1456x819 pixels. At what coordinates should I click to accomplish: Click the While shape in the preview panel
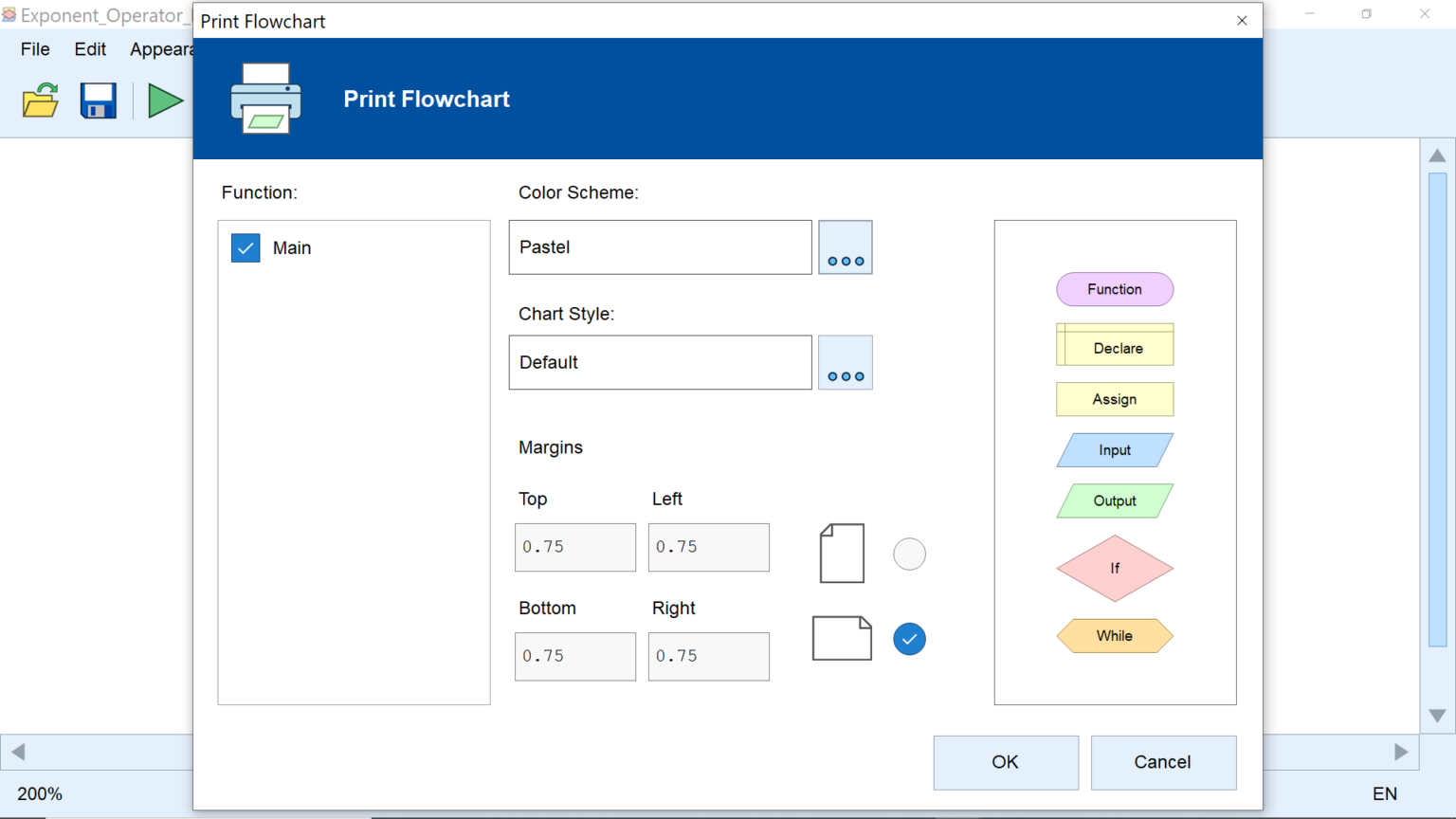click(1115, 636)
